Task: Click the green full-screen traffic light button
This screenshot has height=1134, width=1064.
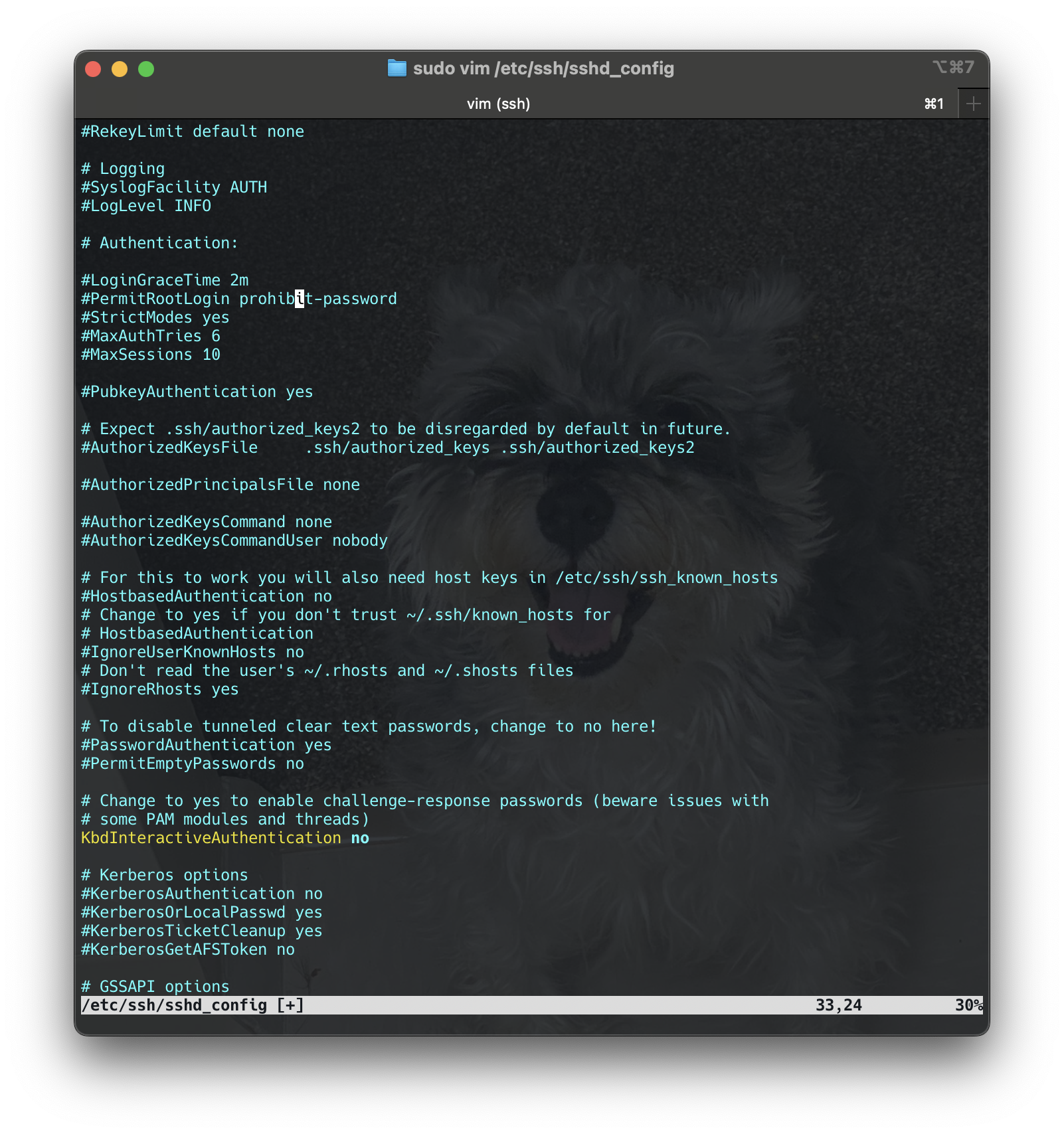Action: pos(146,68)
